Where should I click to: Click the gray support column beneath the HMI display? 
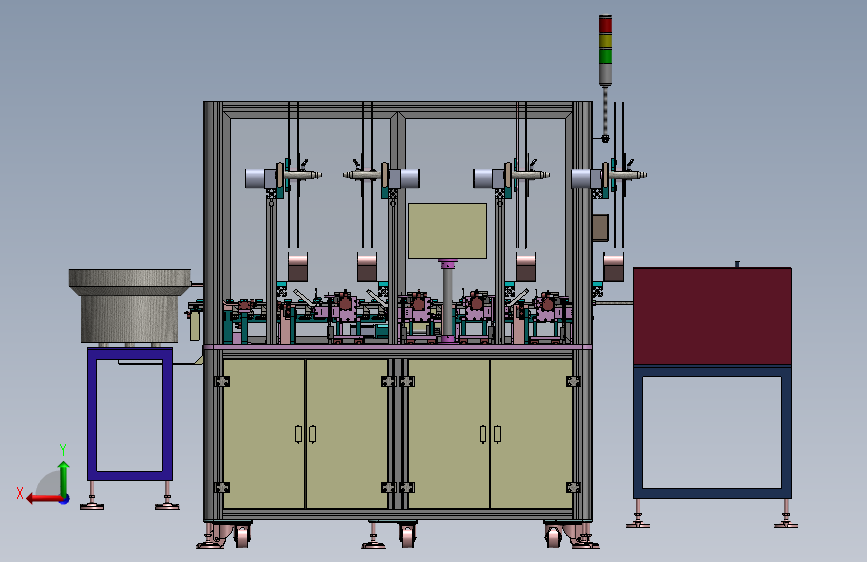point(447,301)
